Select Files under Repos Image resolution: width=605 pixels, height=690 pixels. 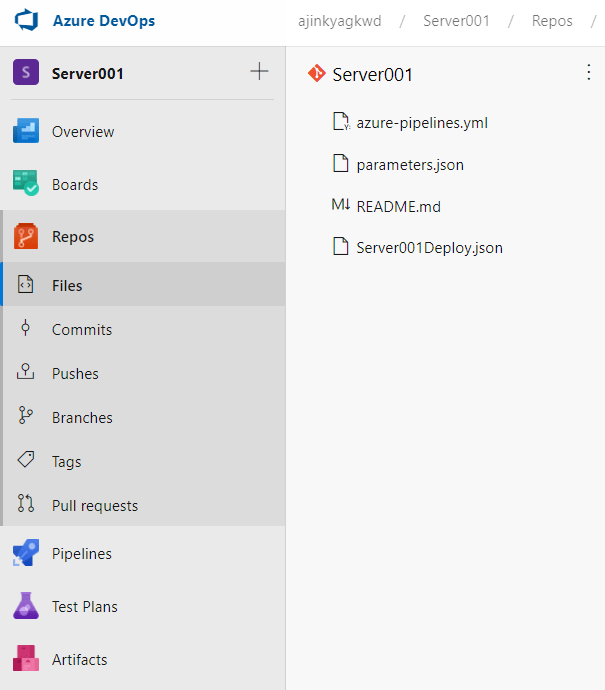tap(67, 286)
